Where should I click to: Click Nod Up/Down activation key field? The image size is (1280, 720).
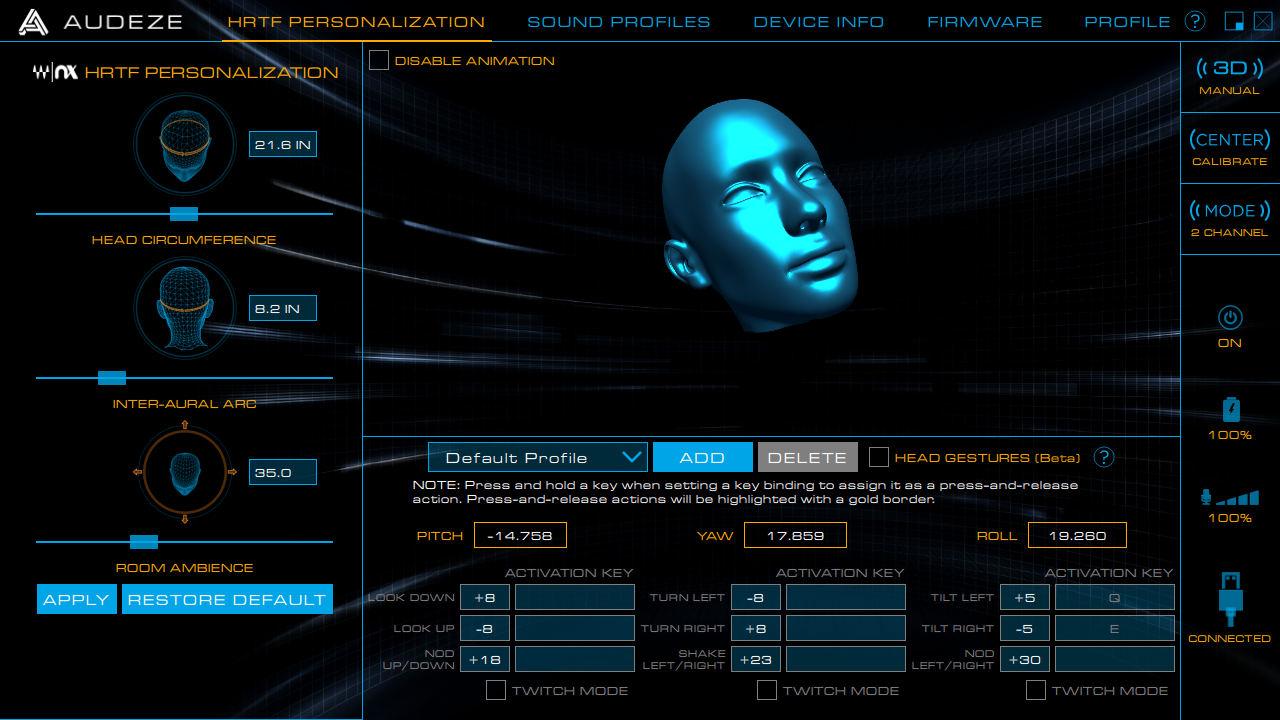[x=575, y=659]
